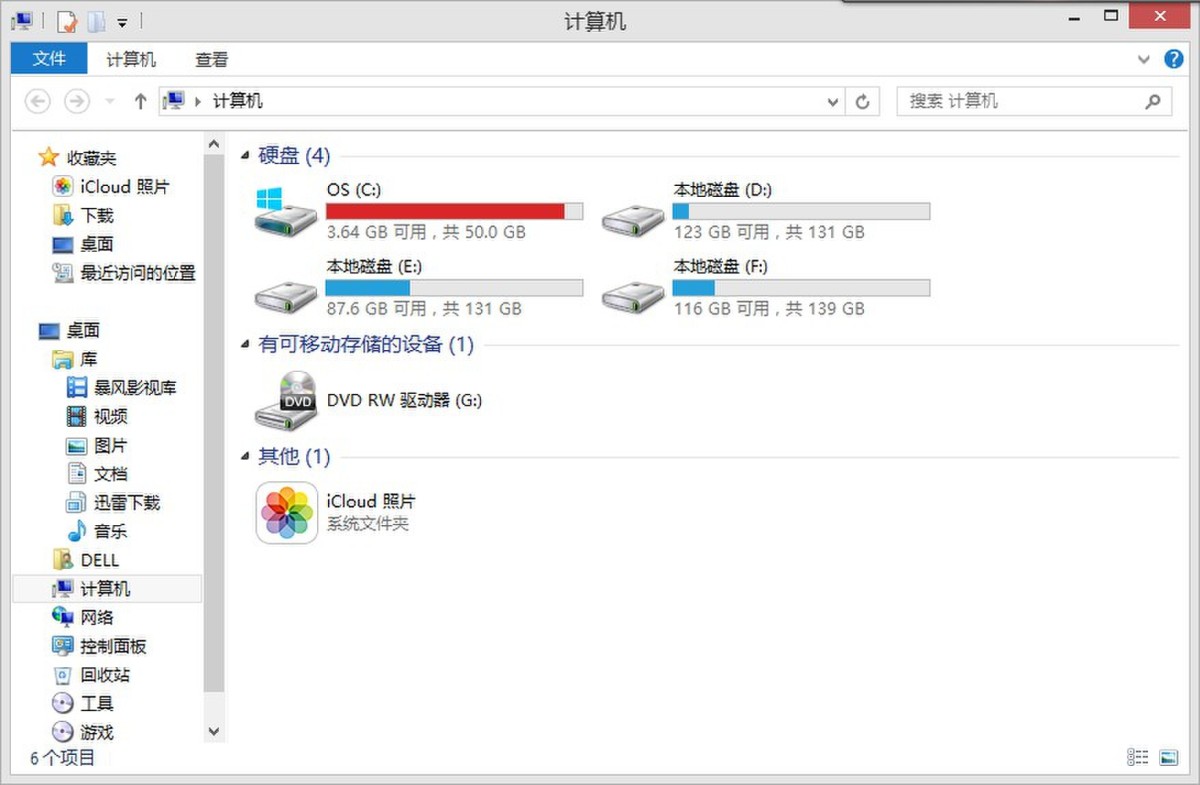Expand the quick access toolbar customize menu
The height and width of the screenshot is (785, 1200).
[121, 20]
